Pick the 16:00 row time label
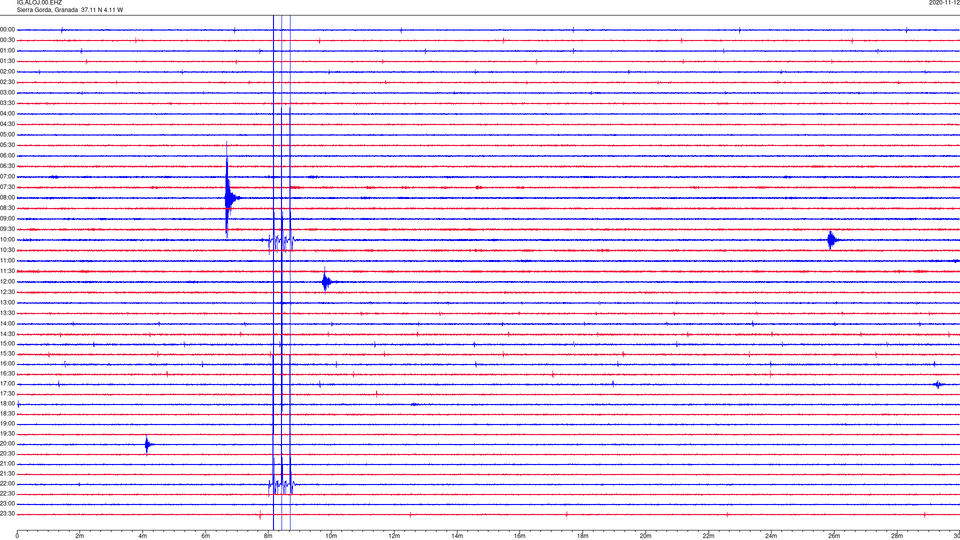 (x=7, y=364)
